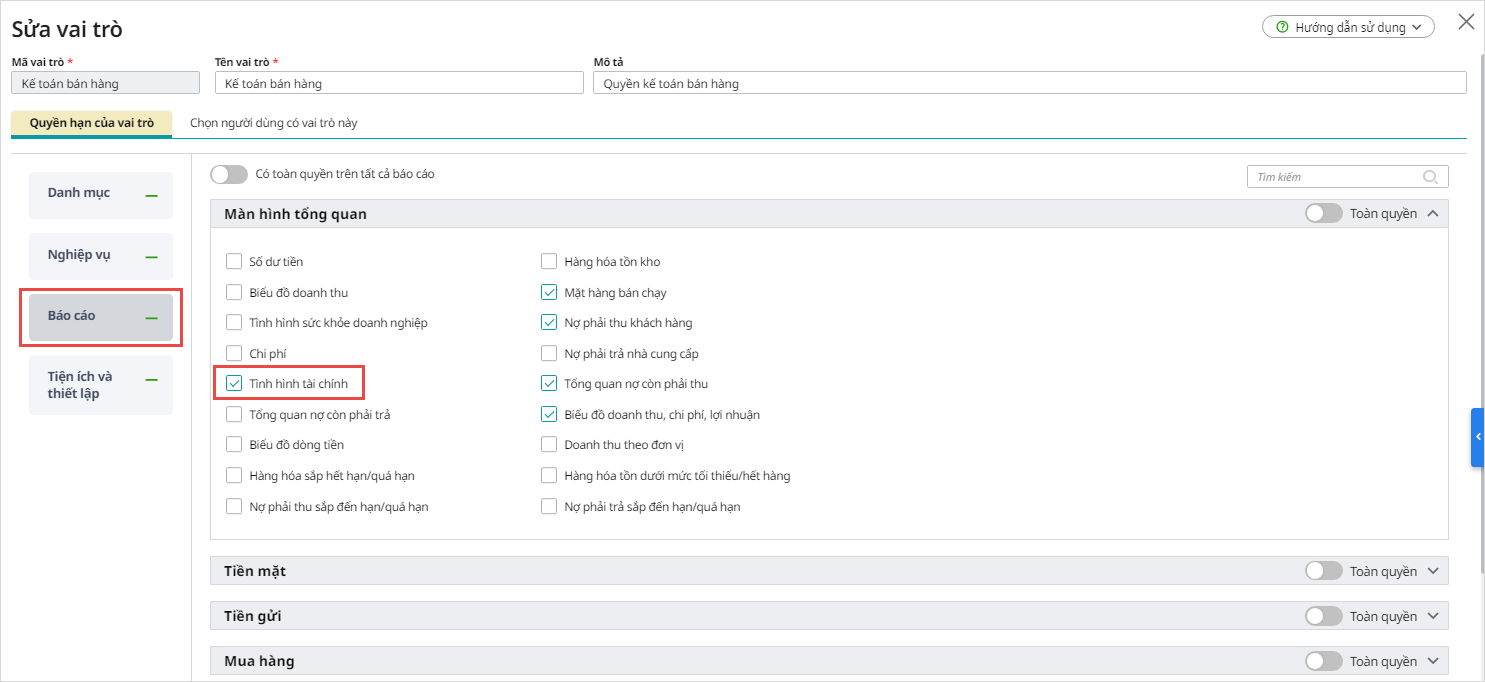Click the Tên vai trò input field
The image size is (1485, 682).
click(x=398, y=84)
